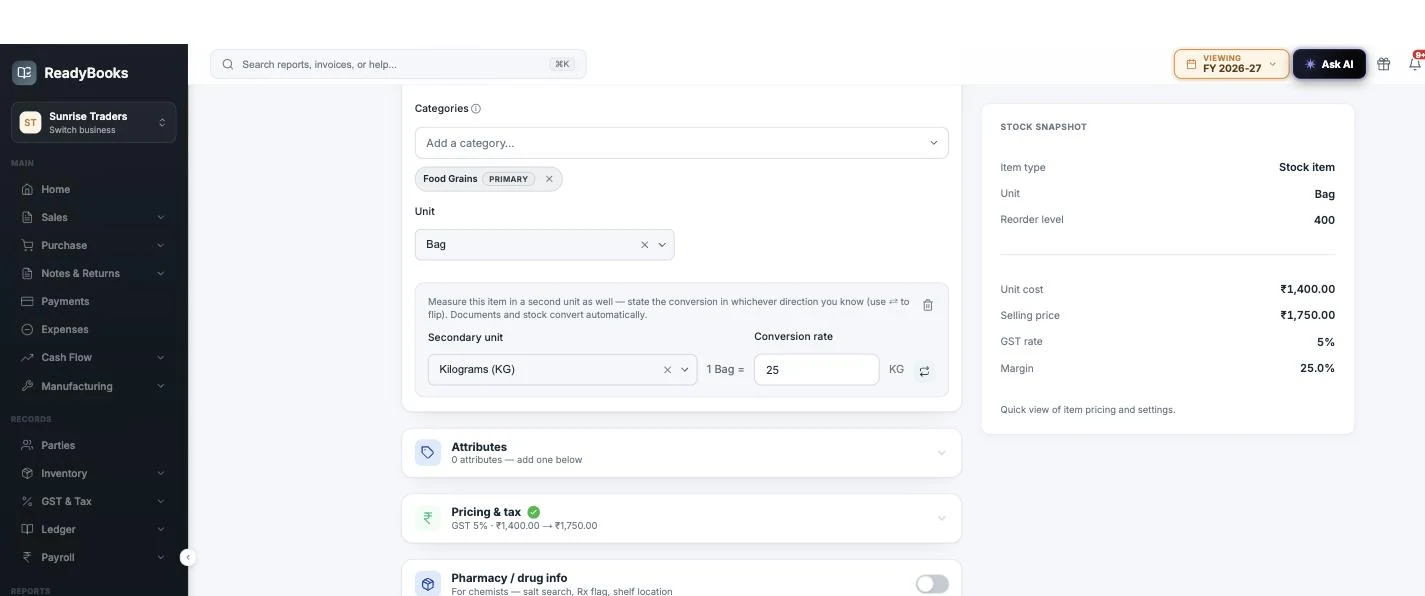Delete the secondary unit with trash icon
Viewport: 1425px width, 596px height.
pos(927,305)
